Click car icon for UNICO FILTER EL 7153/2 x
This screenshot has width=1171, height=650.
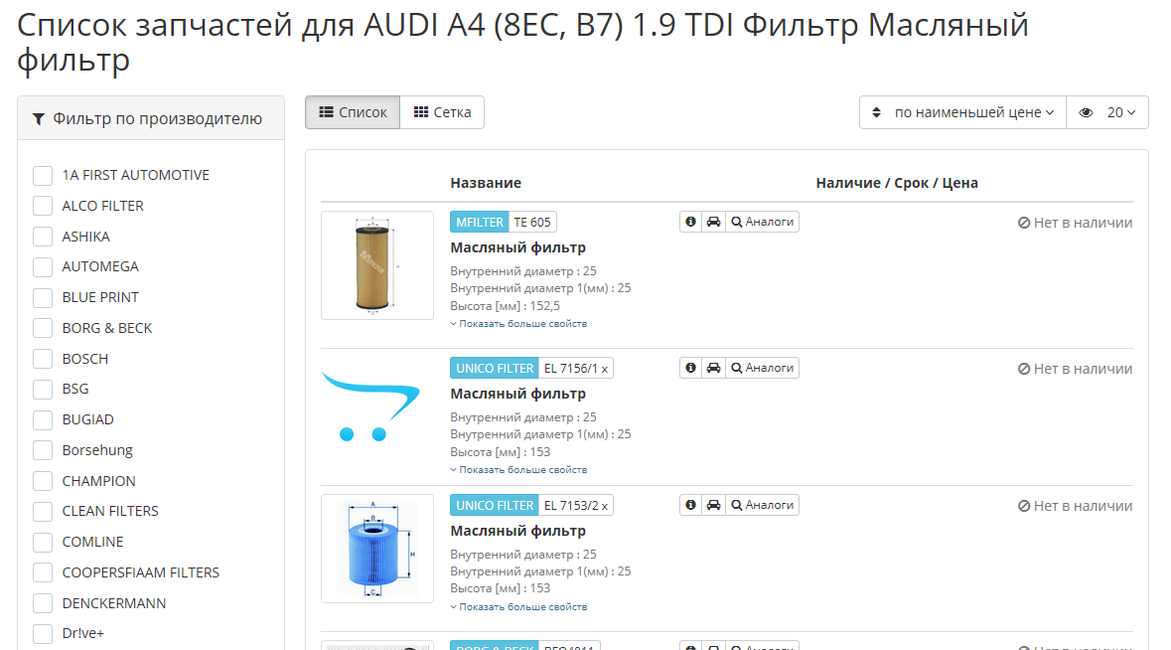click(x=713, y=505)
